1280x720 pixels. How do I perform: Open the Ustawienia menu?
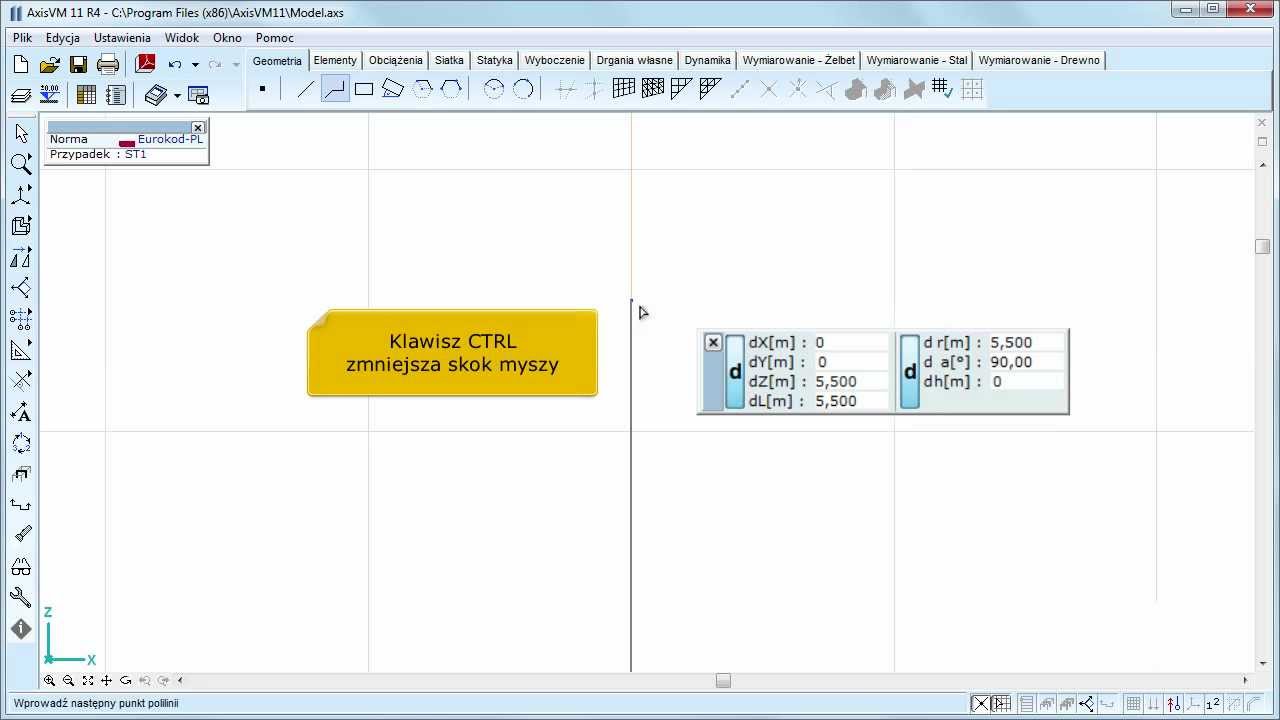(x=122, y=38)
